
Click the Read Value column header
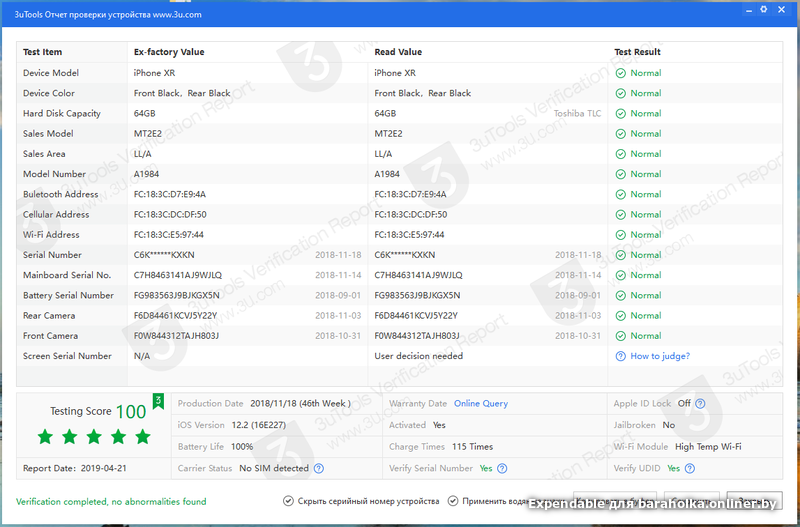pos(398,52)
